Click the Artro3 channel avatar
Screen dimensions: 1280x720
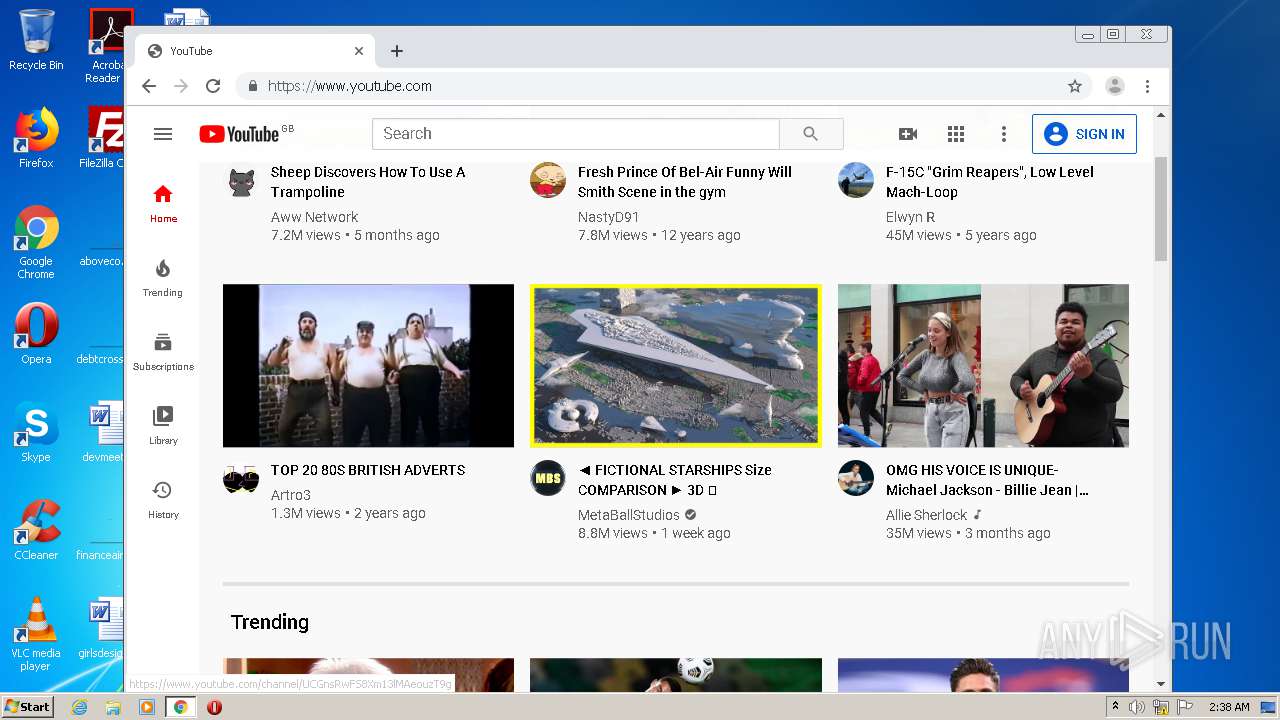[x=241, y=478]
